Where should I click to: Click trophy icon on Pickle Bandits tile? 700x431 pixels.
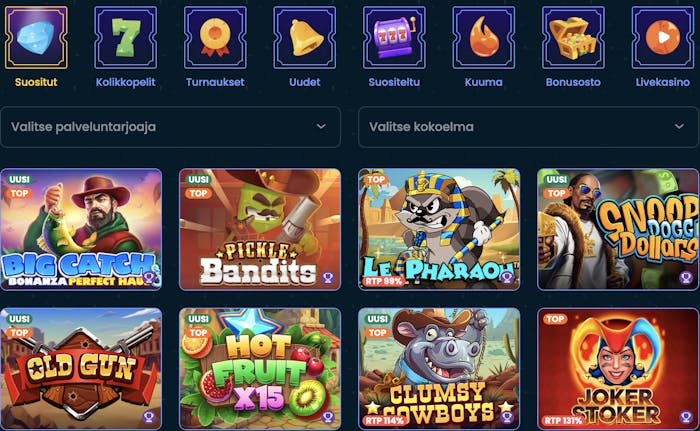click(328, 278)
